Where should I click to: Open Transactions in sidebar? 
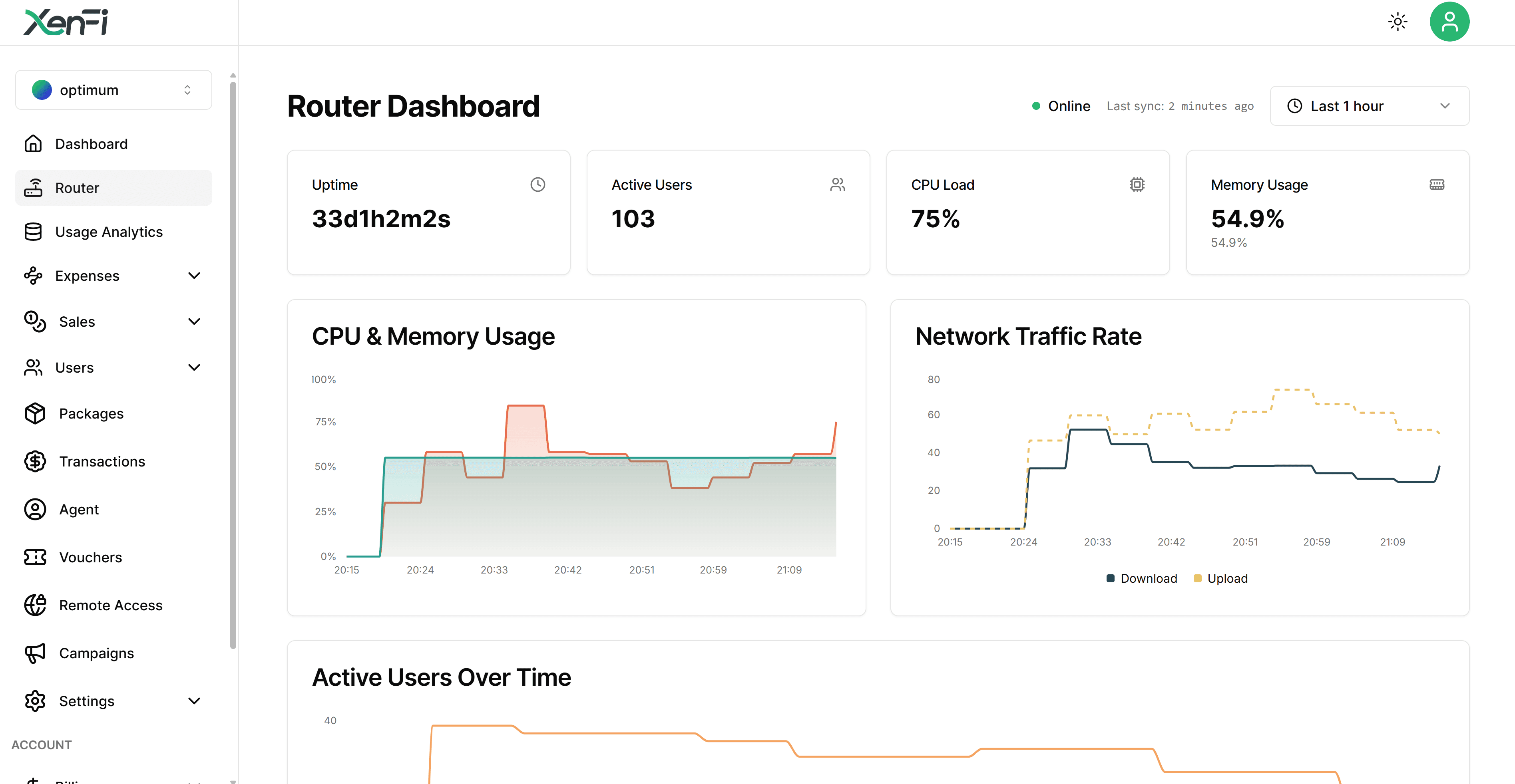(113, 462)
